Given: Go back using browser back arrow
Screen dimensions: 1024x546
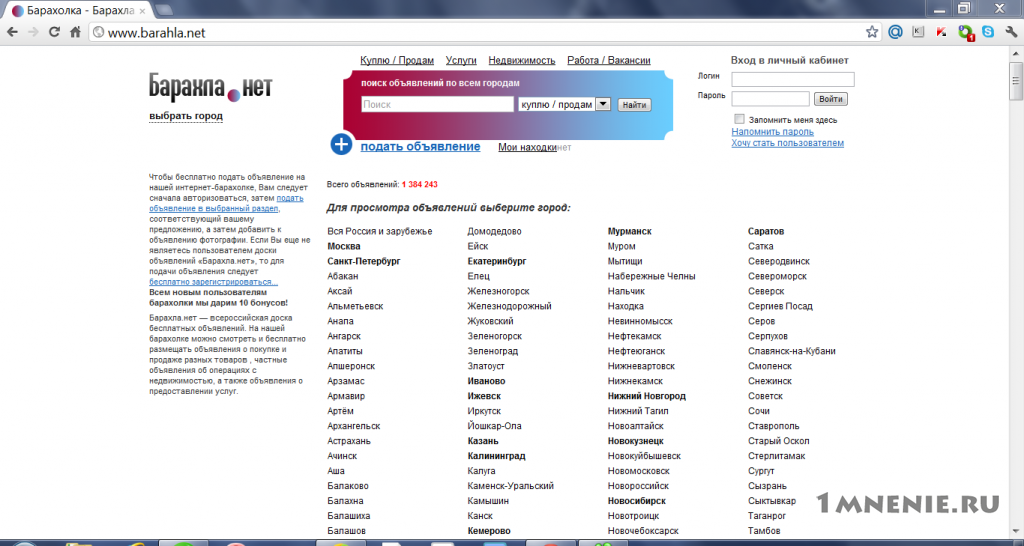Looking at the screenshot, I should tap(12, 32).
